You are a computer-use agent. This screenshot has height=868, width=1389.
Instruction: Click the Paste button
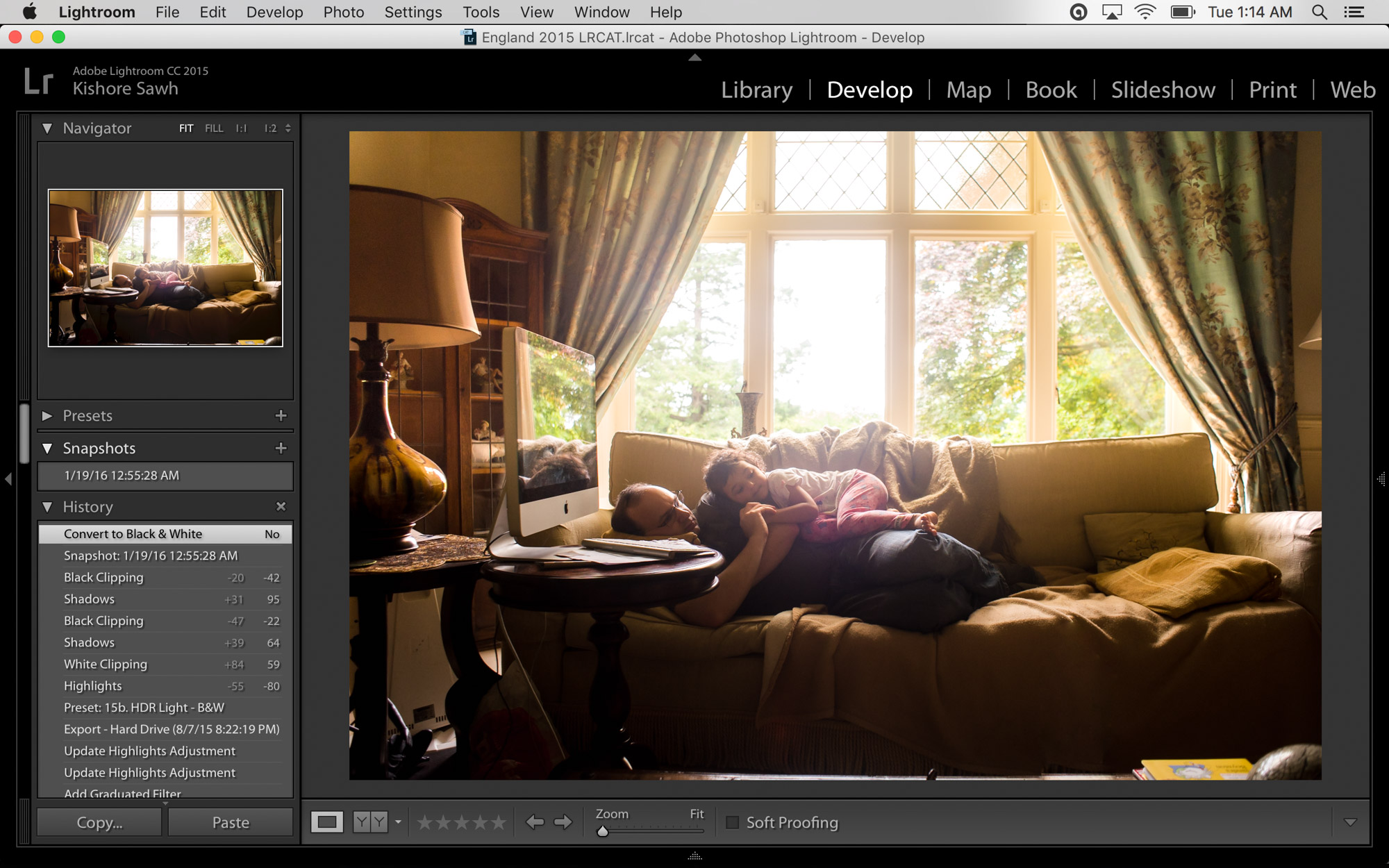click(230, 821)
